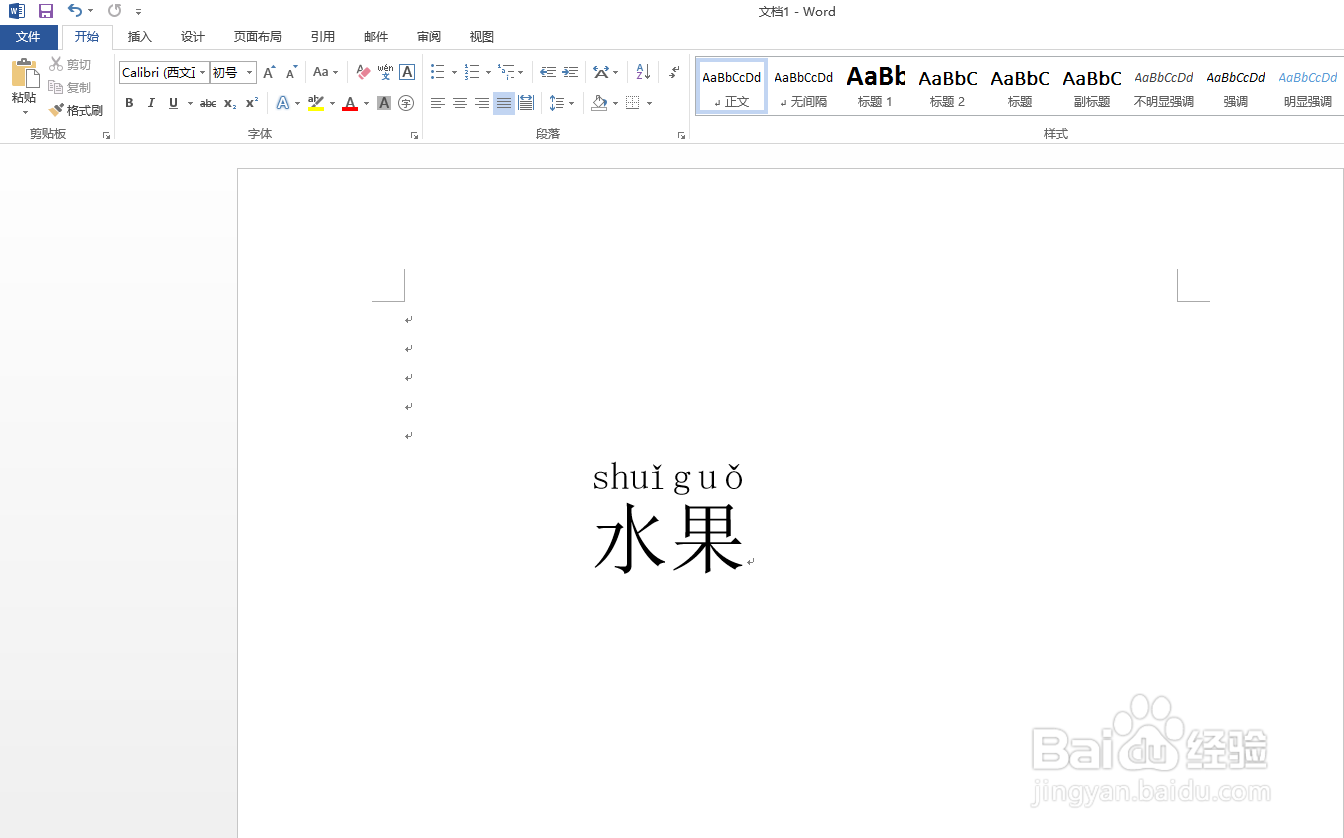The height and width of the screenshot is (838, 1344).
Task: Apply the 不明显强调 style
Action: tap(1164, 86)
